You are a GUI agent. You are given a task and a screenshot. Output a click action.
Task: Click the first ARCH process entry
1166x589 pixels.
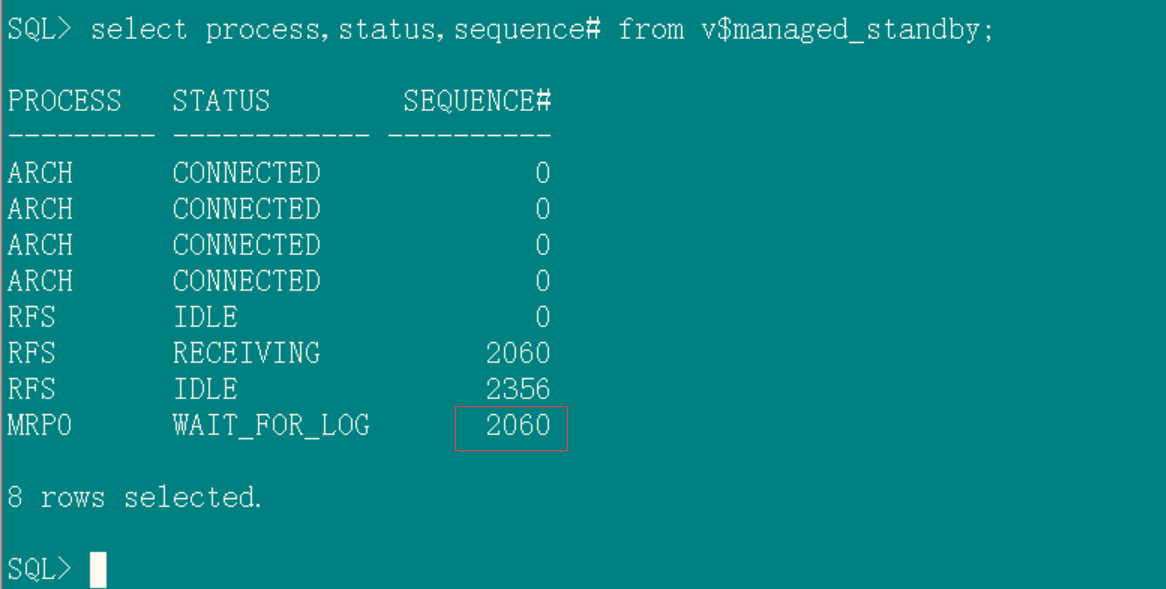(40, 173)
